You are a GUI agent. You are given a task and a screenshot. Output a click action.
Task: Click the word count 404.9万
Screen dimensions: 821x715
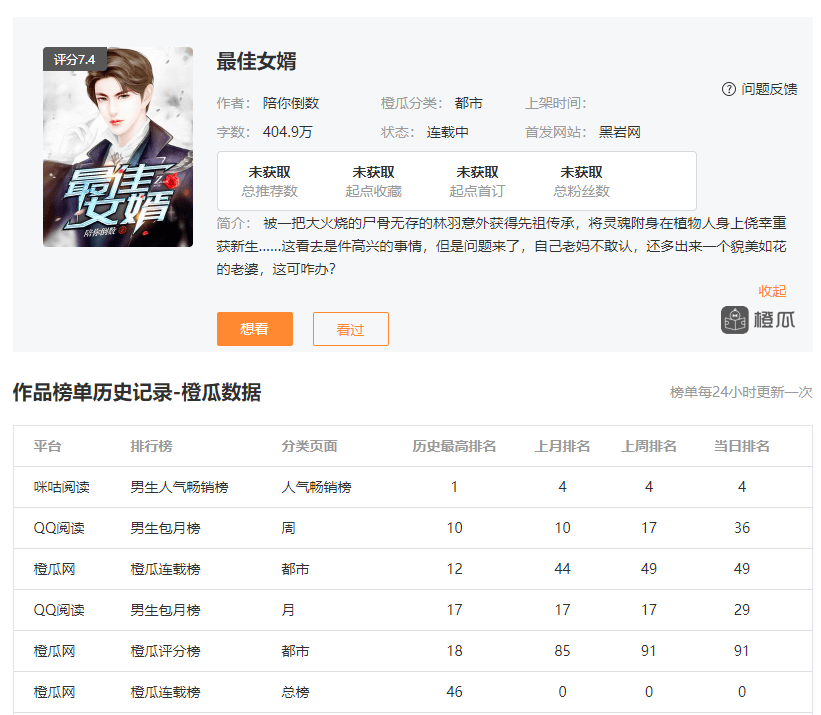(287, 132)
